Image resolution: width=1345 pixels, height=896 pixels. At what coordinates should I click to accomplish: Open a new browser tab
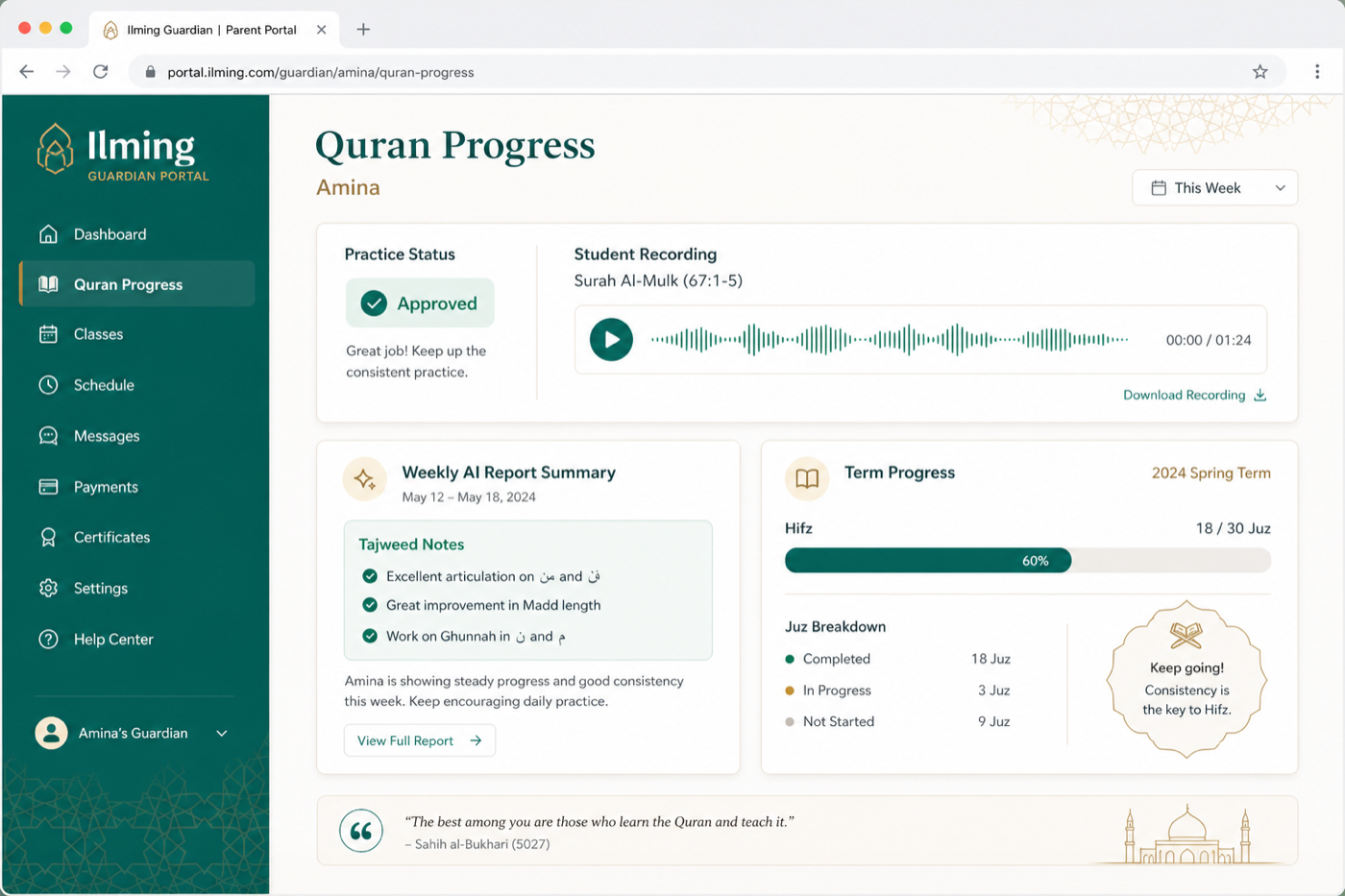(363, 30)
